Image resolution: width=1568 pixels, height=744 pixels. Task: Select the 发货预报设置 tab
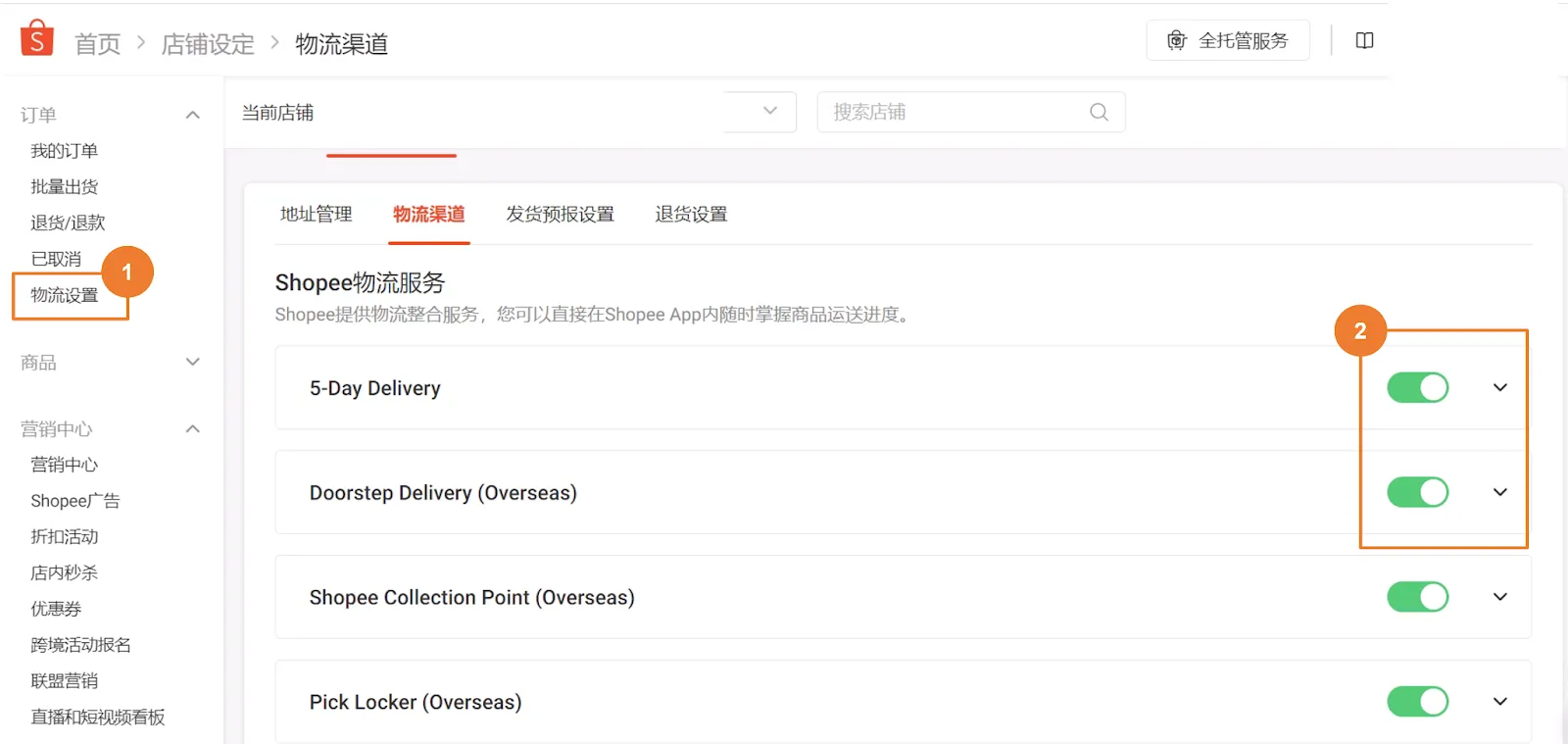pos(560,214)
